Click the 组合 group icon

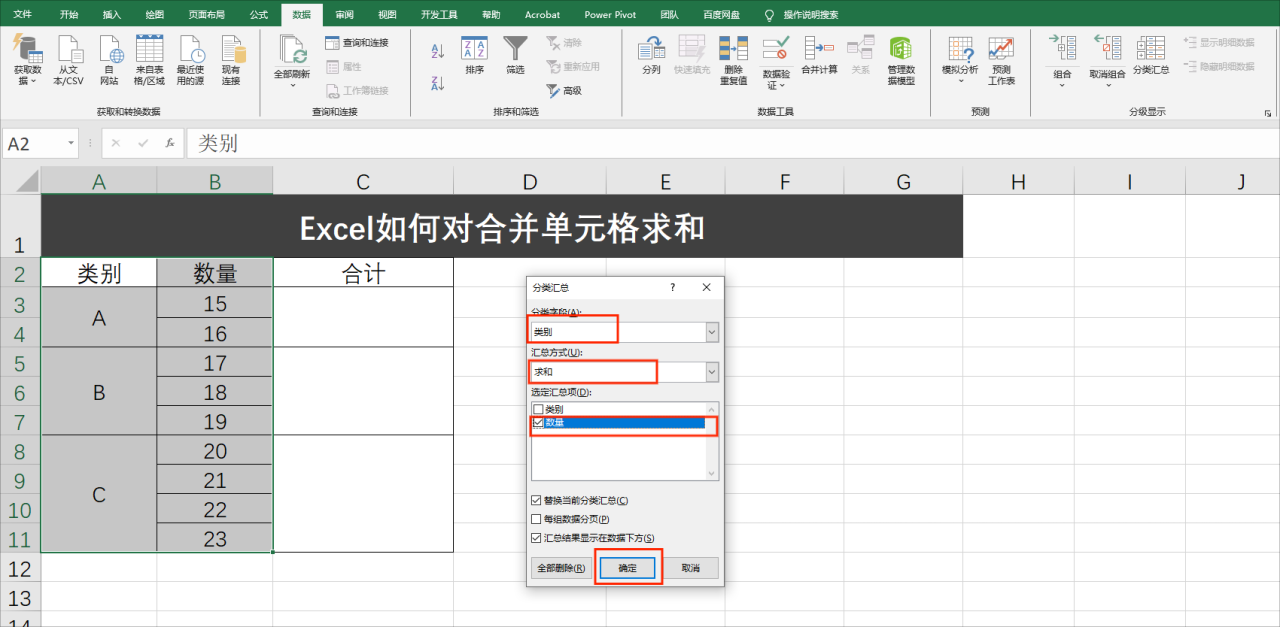[x=1063, y=50]
